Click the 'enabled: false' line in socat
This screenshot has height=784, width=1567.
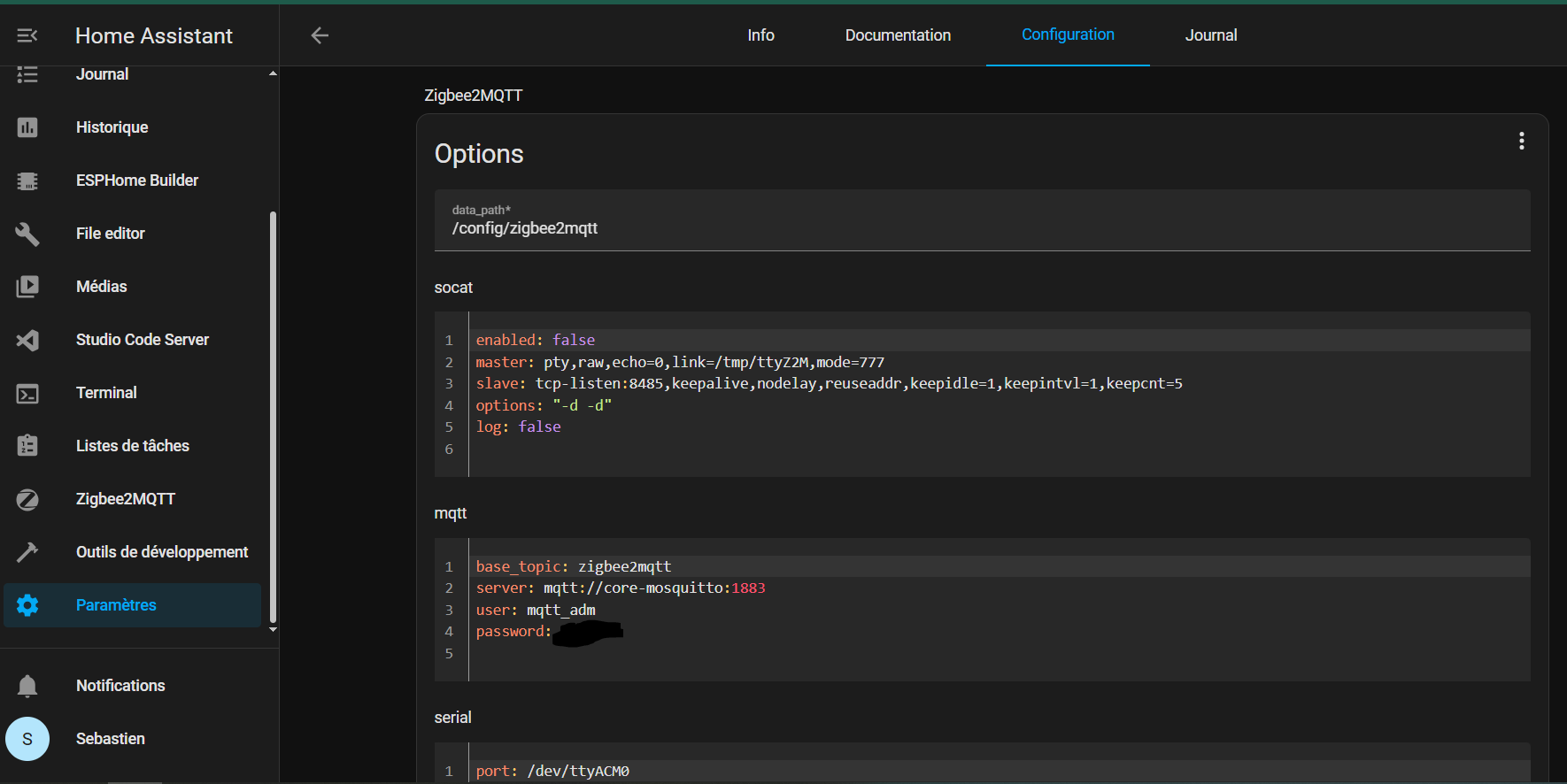pyautogui.click(x=1000, y=340)
